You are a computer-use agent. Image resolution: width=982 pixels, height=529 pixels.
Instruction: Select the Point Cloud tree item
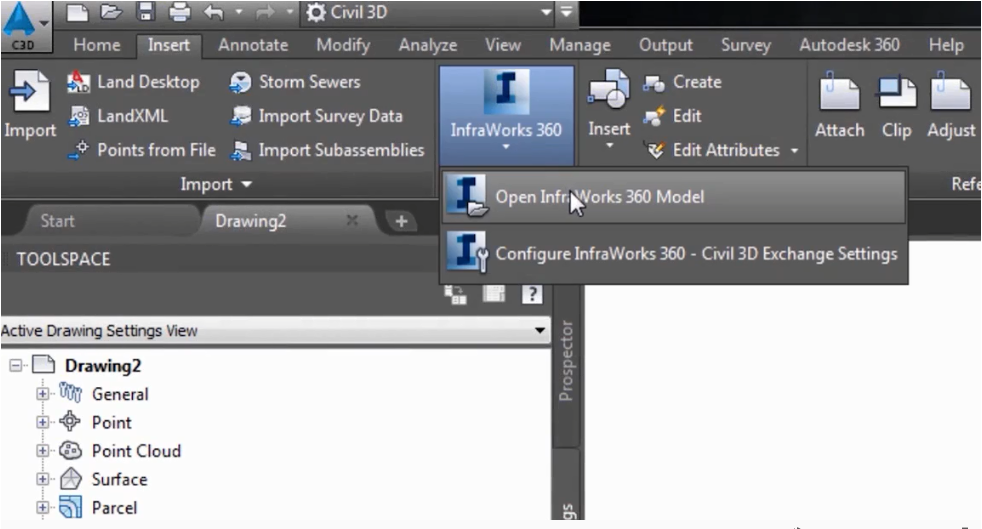137,451
